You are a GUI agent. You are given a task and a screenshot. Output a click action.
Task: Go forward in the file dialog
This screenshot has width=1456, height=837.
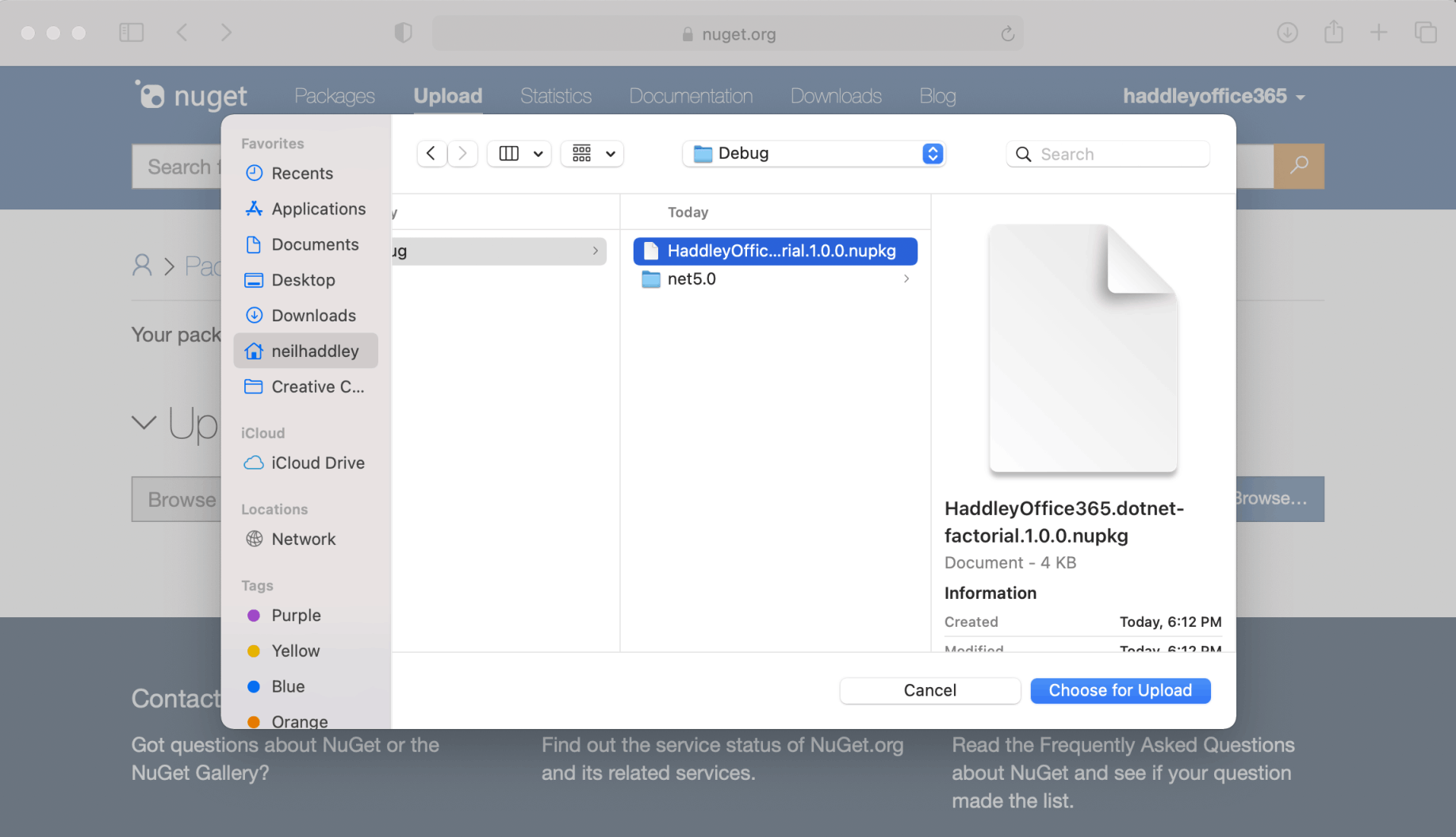(x=462, y=153)
